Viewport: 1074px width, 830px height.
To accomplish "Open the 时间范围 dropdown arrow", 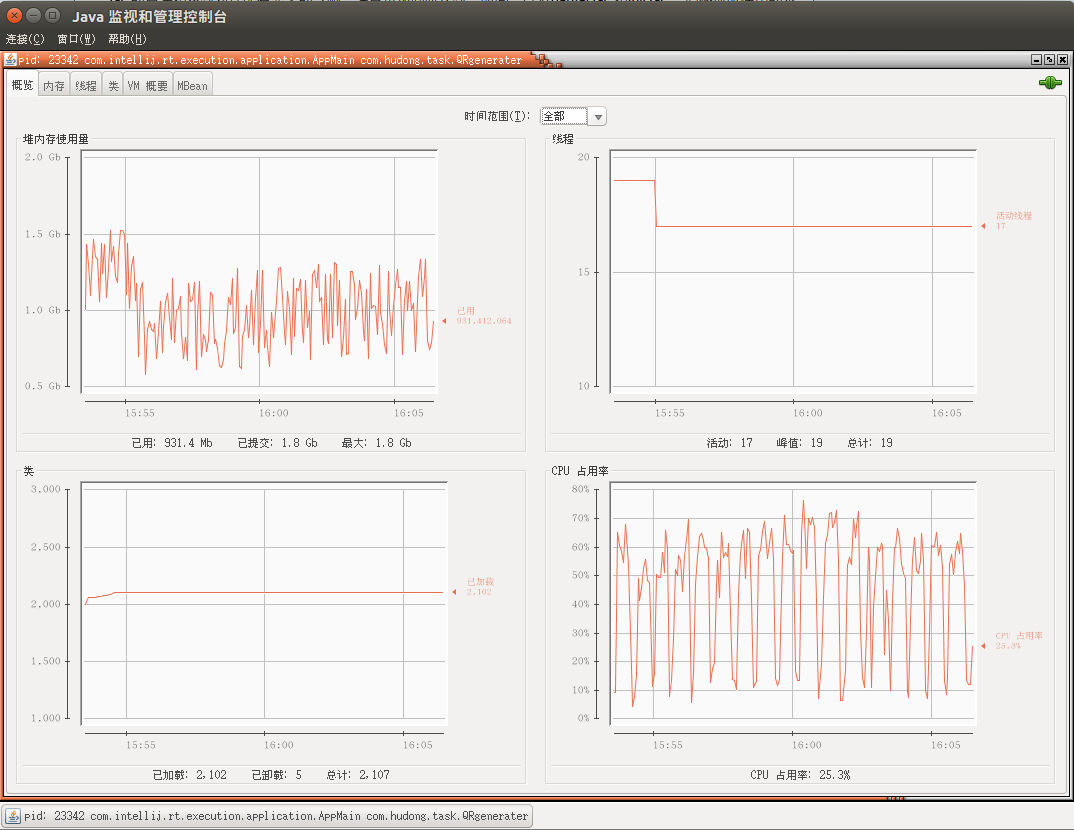I will pos(598,116).
